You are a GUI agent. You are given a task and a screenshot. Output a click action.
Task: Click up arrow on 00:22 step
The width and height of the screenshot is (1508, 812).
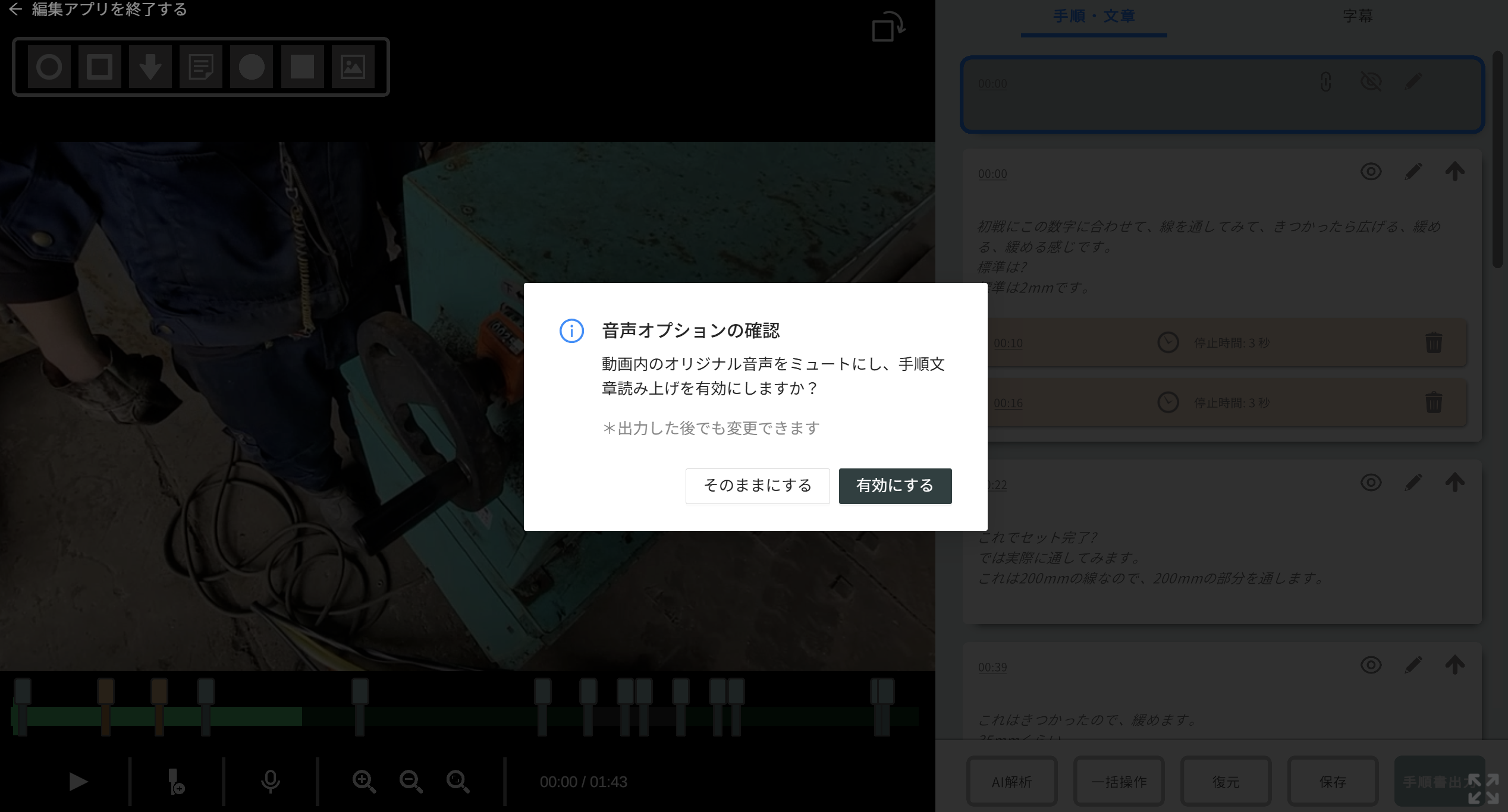(x=1454, y=482)
